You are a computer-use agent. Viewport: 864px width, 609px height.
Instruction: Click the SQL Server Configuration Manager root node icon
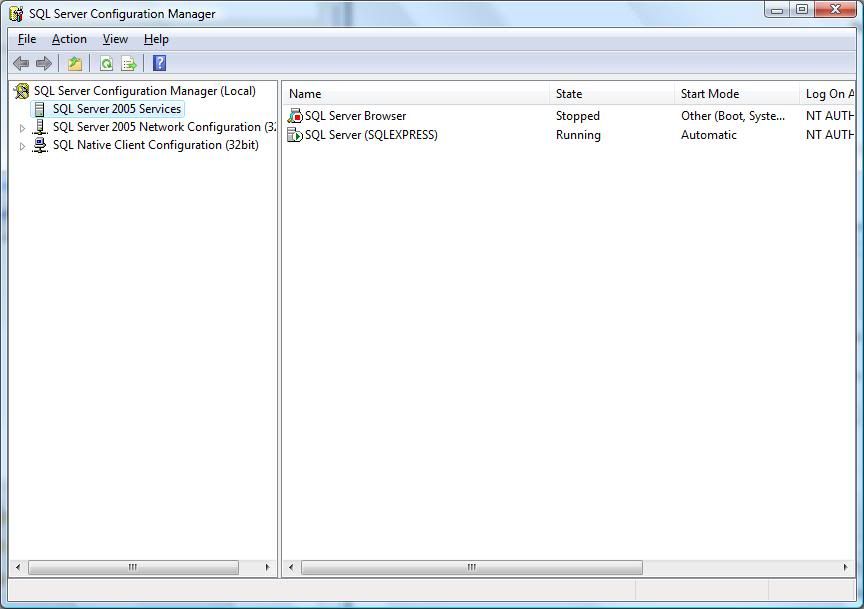click(22, 91)
